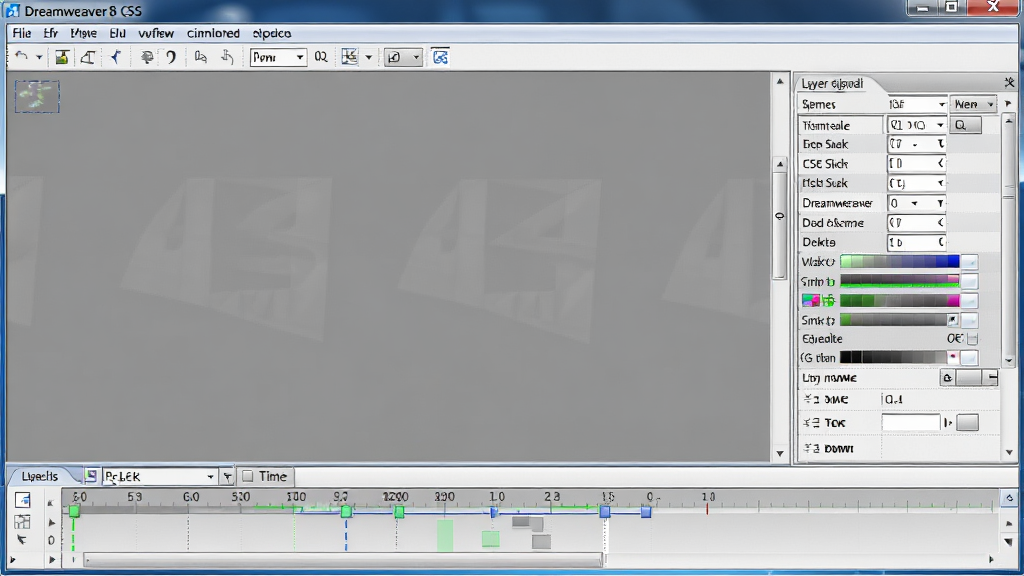The width and height of the screenshot is (1024, 576).
Task: Open the gray rounded-square toolbar dropdown
Action: 402,57
